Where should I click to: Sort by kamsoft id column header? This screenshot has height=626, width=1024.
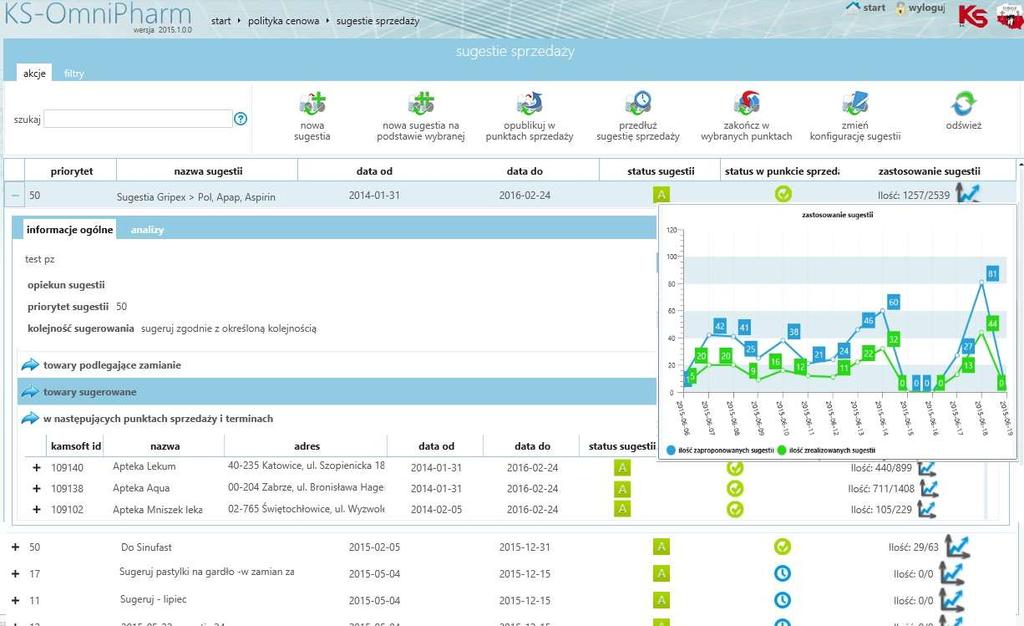[x=76, y=446]
